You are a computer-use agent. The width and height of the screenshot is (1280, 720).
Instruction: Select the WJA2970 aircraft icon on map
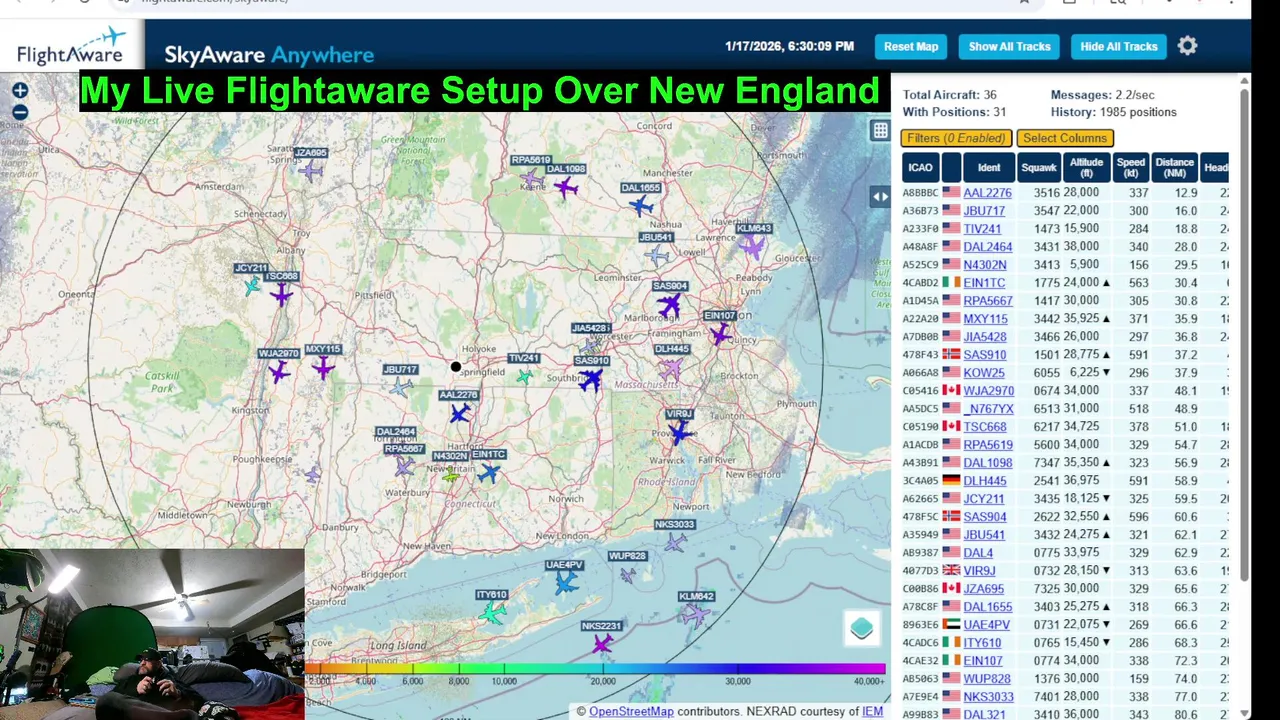tap(278, 372)
